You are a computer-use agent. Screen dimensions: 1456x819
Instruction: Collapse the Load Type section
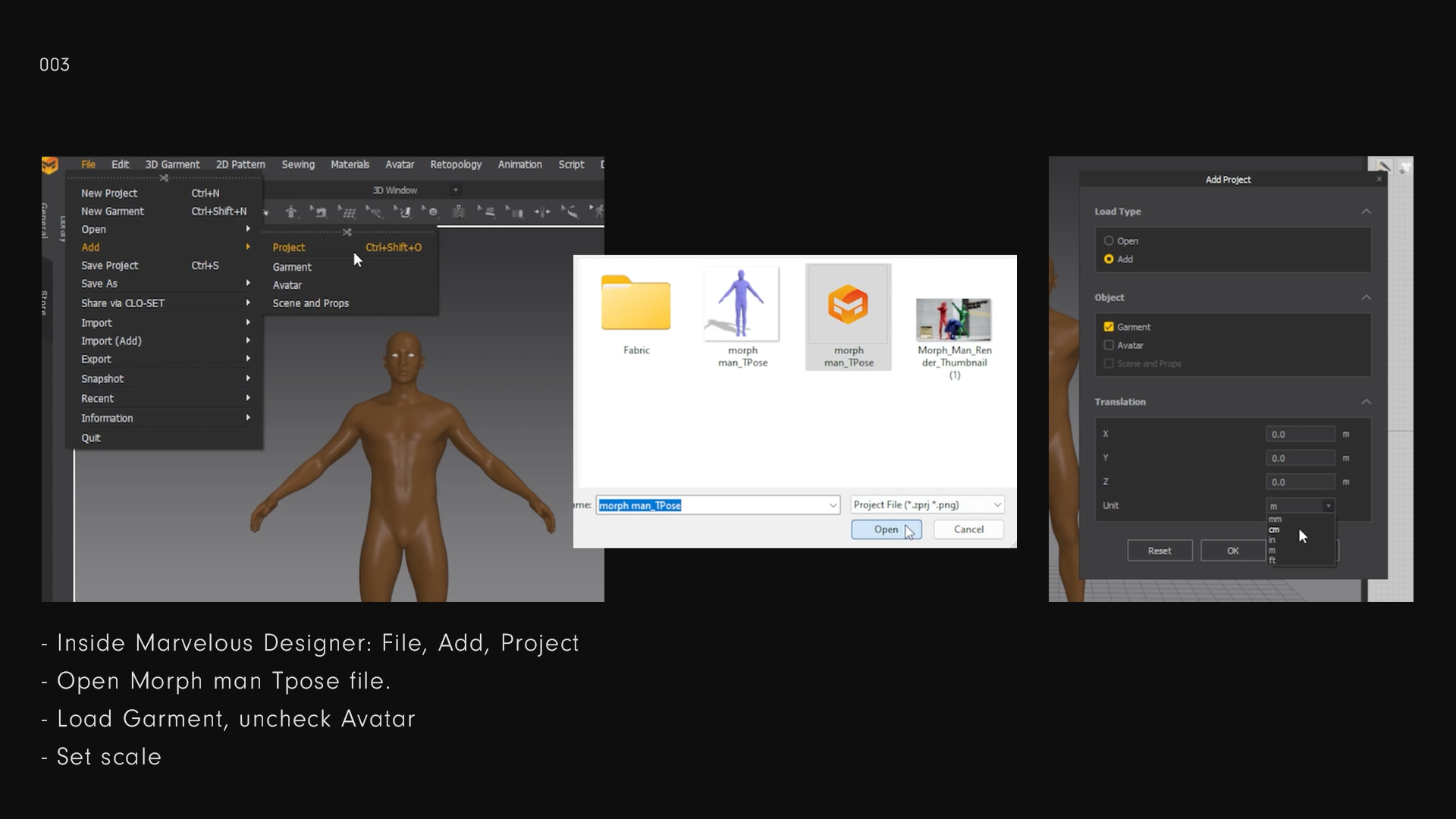[x=1366, y=212]
